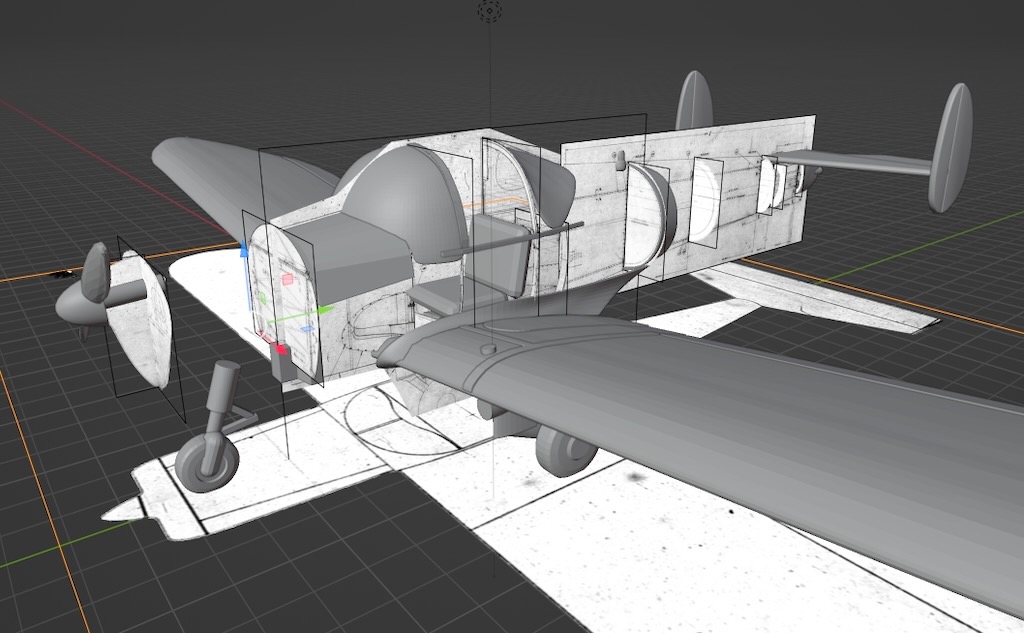Select the far right vertical tail fin

pos(950,148)
